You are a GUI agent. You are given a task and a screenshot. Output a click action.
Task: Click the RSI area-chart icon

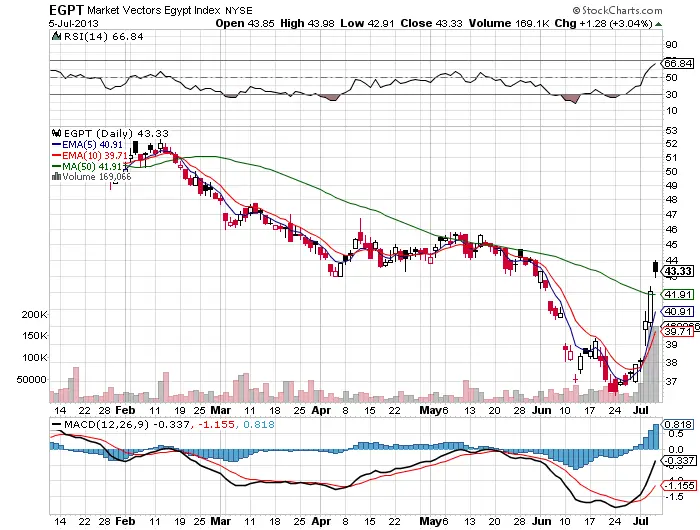(x=56, y=37)
